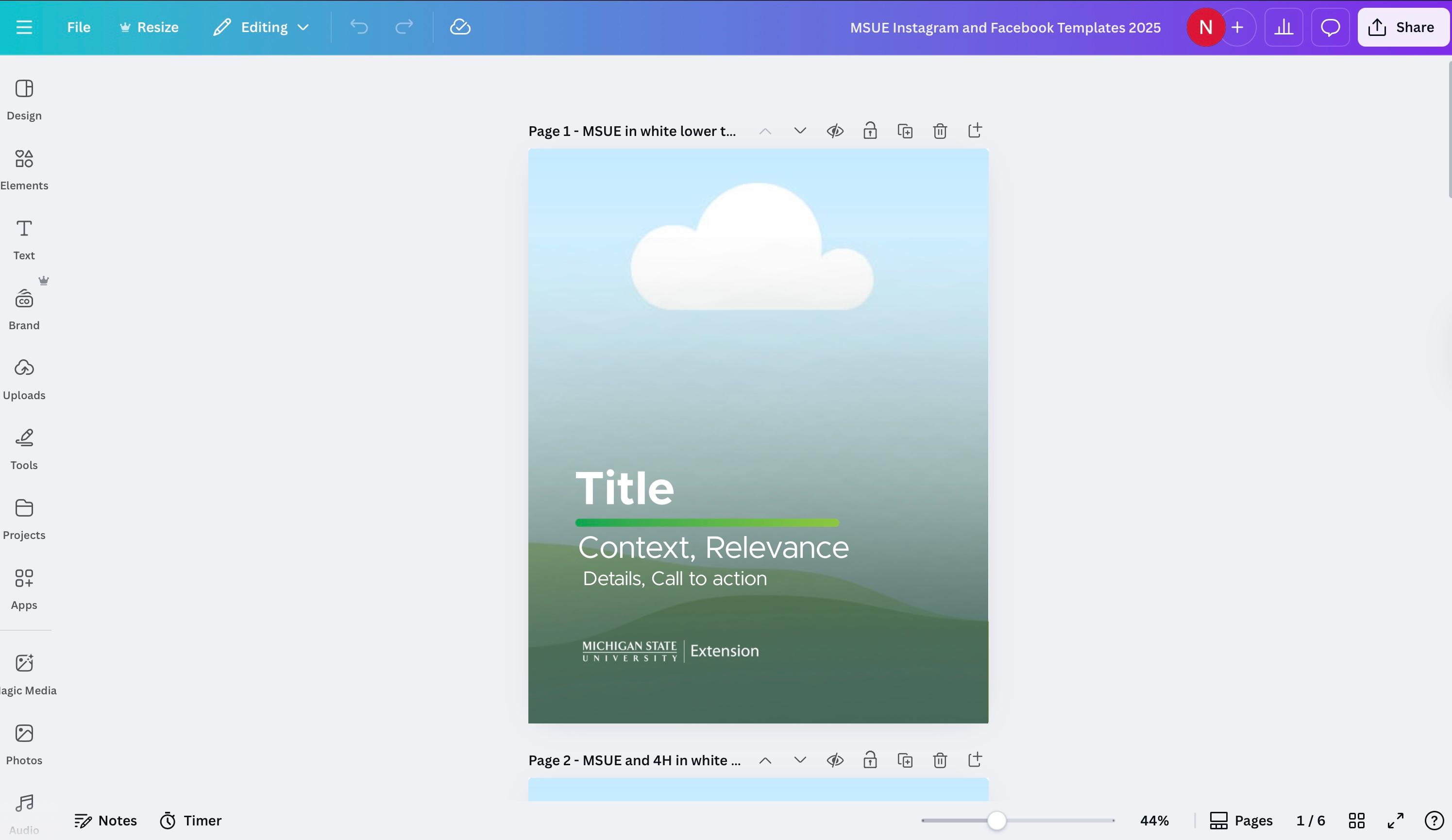Image resolution: width=1452 pixels, height=840 pixels.
Task: Hide Page 1 with eye icon
Action: 835,131
